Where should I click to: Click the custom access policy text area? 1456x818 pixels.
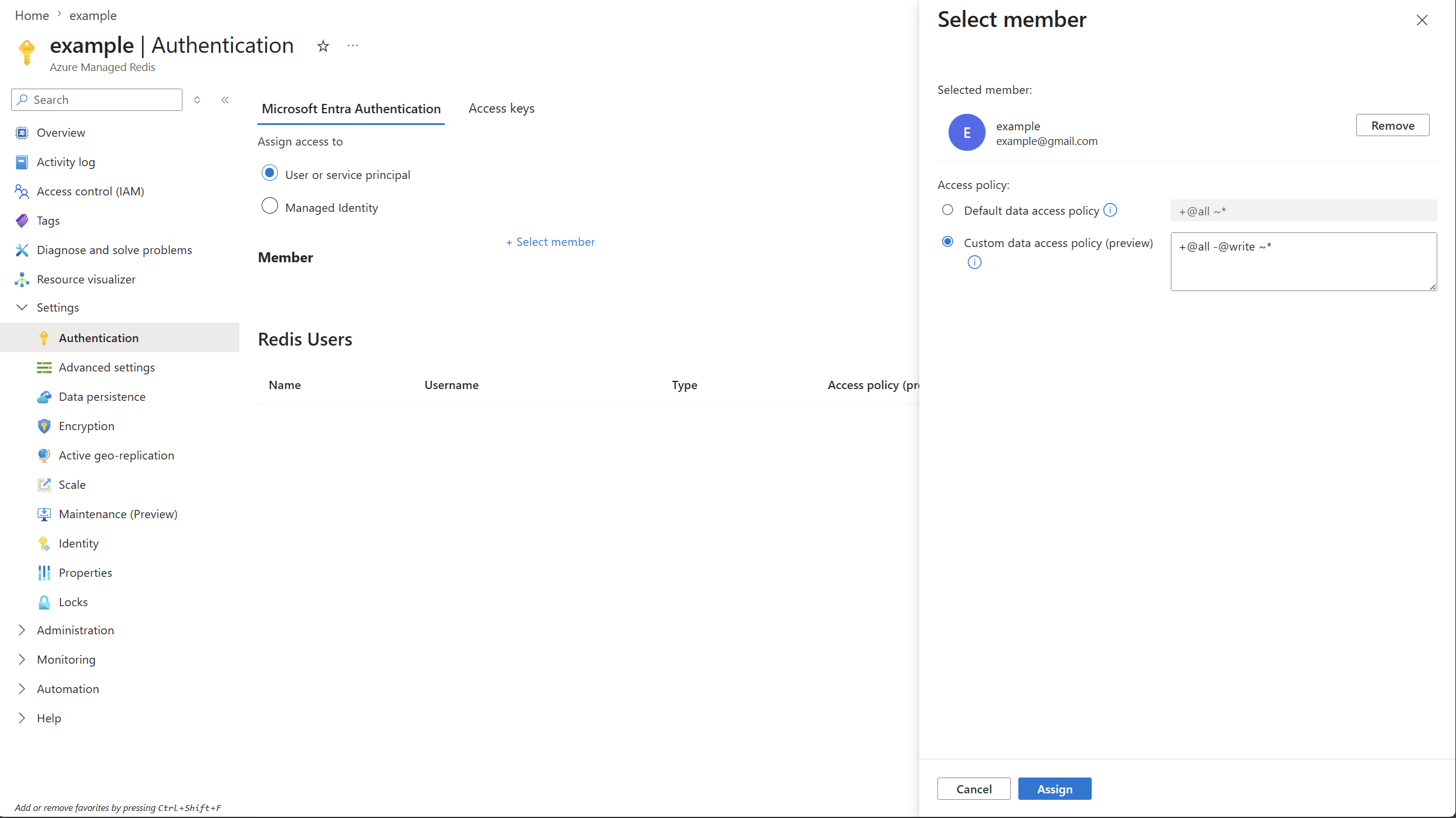click(1303, 262)
